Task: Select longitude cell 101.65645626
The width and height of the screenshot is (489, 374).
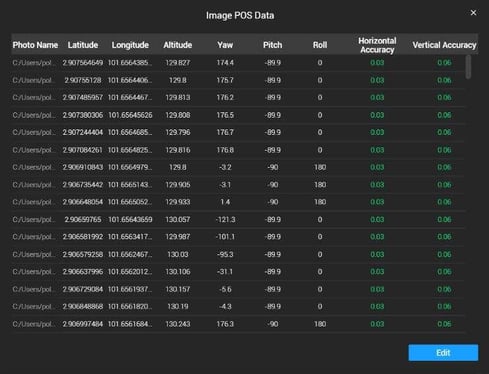Action: [x=130, y=115]
